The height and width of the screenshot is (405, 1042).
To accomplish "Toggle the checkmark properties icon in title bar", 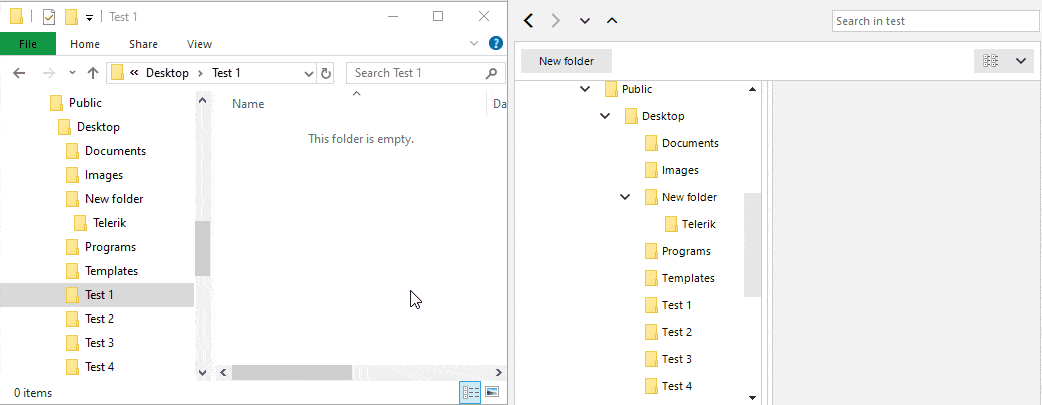I will [49, 17].
